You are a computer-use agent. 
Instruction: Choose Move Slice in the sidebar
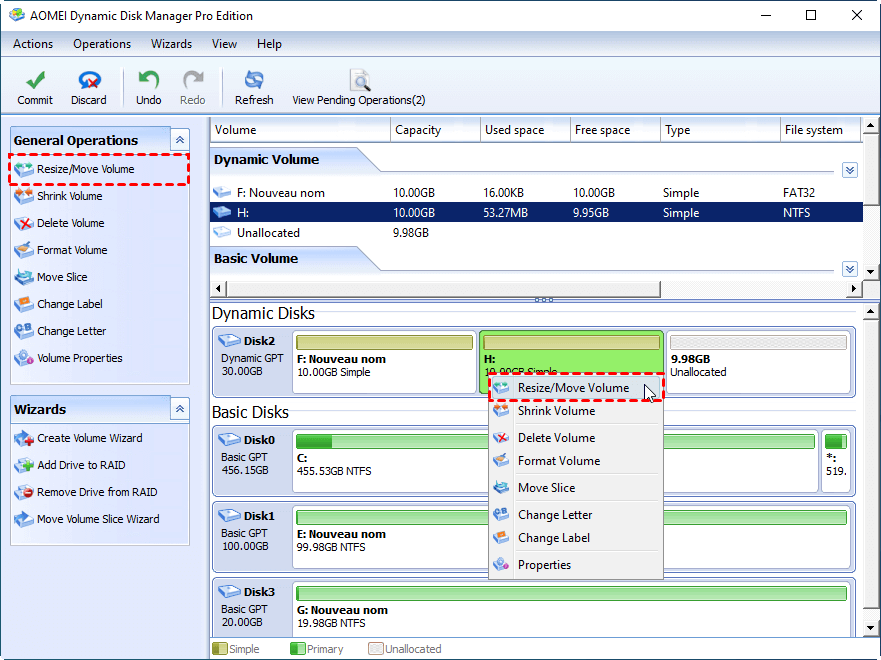(x=51, y=277)
